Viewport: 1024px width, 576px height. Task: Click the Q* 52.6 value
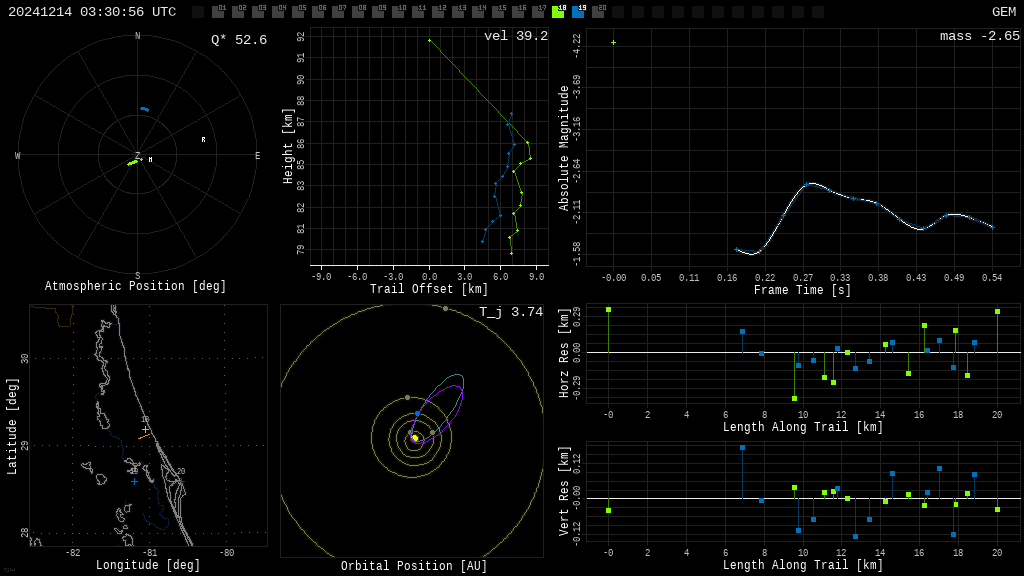point(238,40)
